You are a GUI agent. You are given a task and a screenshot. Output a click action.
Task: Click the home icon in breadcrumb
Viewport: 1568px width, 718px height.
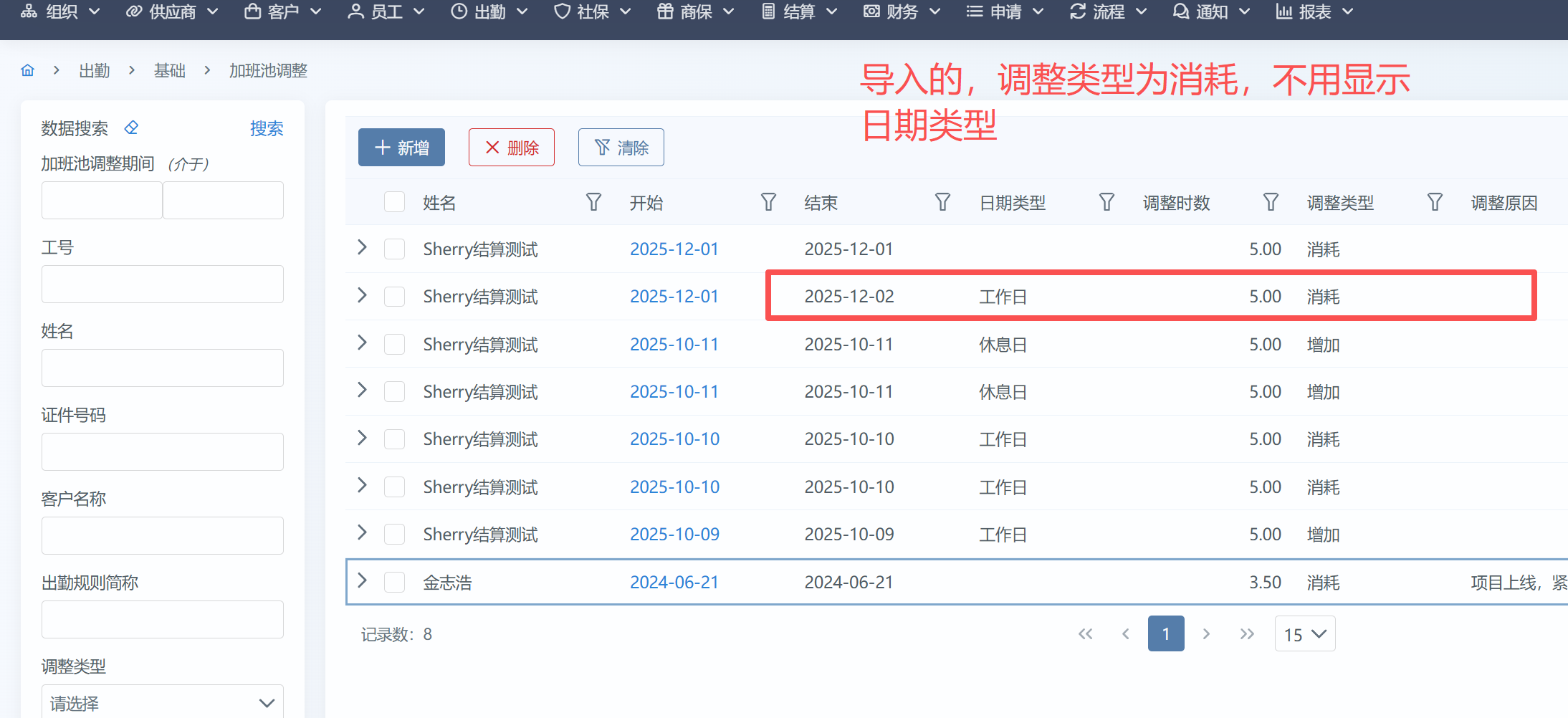(28, 70)
